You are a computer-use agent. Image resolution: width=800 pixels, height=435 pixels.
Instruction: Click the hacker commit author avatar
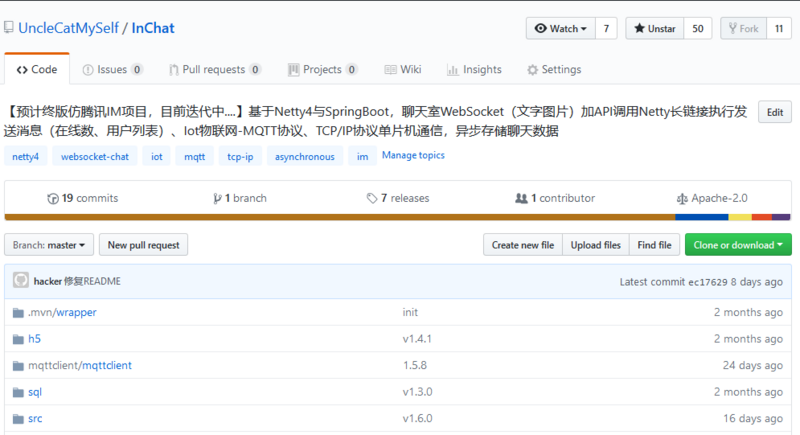(x=21, y=280)
